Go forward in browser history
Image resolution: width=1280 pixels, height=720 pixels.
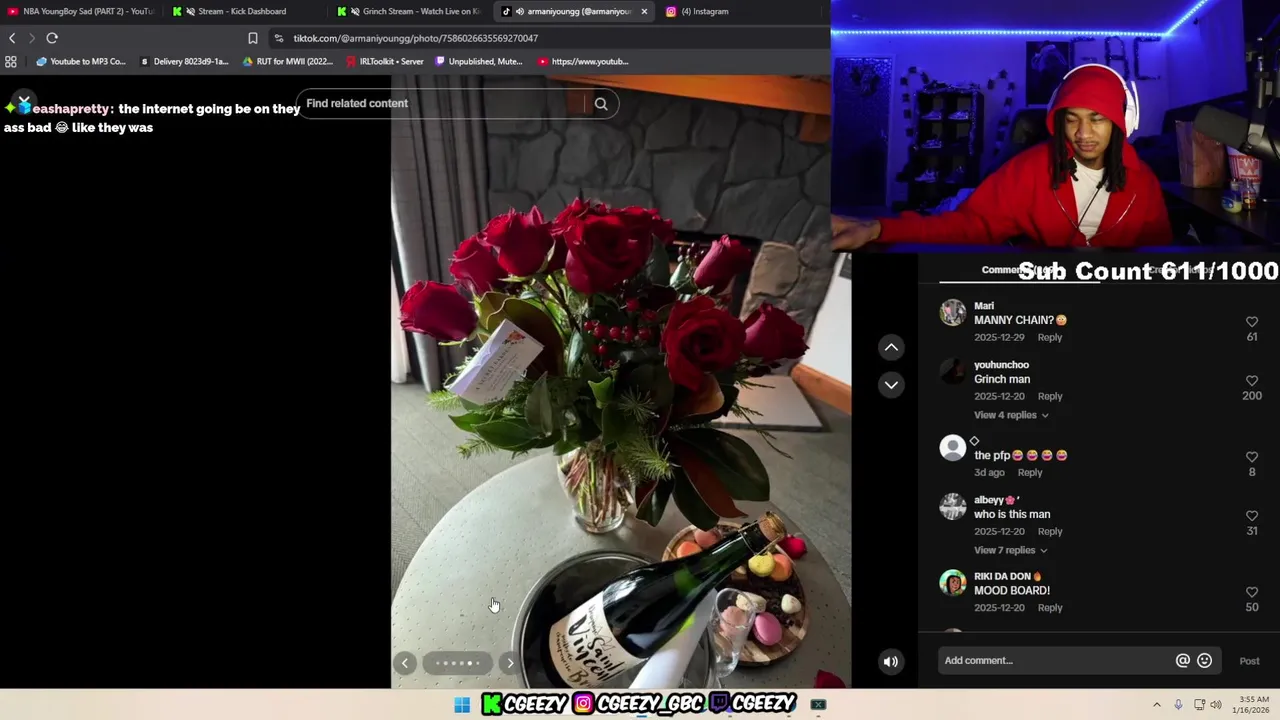(x=32, y=38)
